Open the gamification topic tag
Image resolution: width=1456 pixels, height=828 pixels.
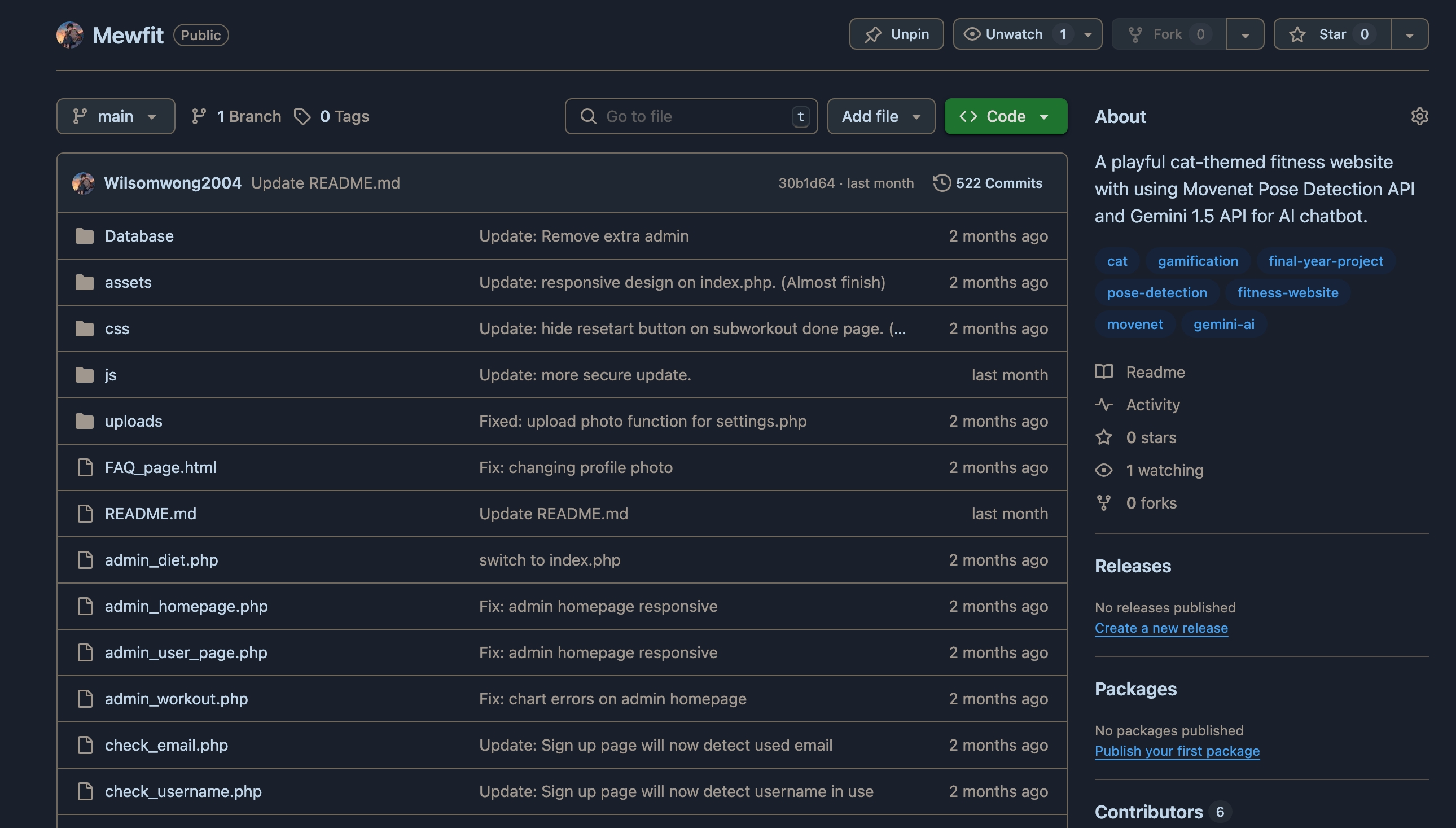(1198, 261)
